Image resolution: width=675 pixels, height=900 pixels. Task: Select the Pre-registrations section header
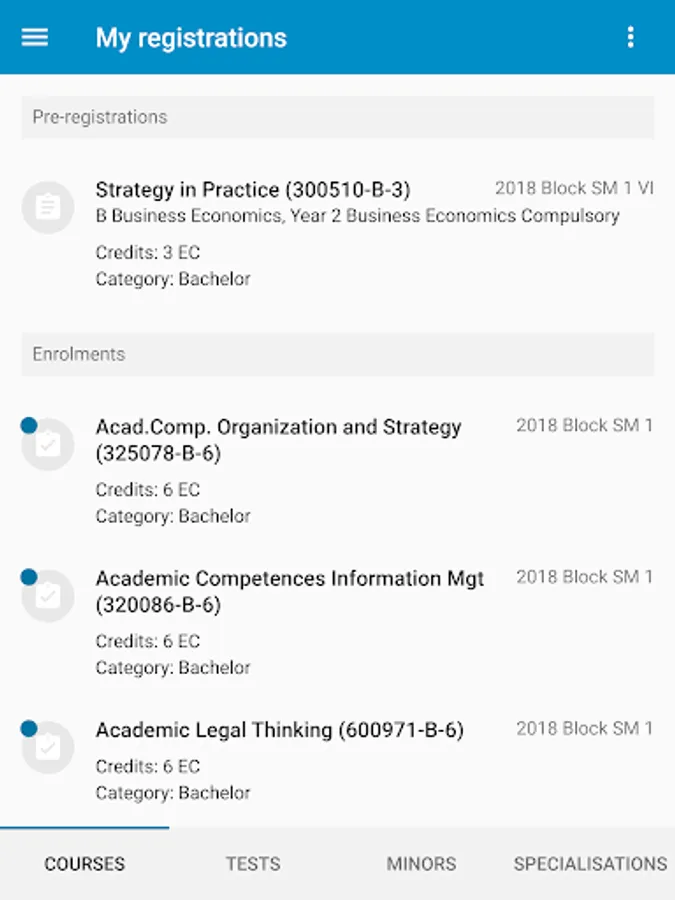338,118
